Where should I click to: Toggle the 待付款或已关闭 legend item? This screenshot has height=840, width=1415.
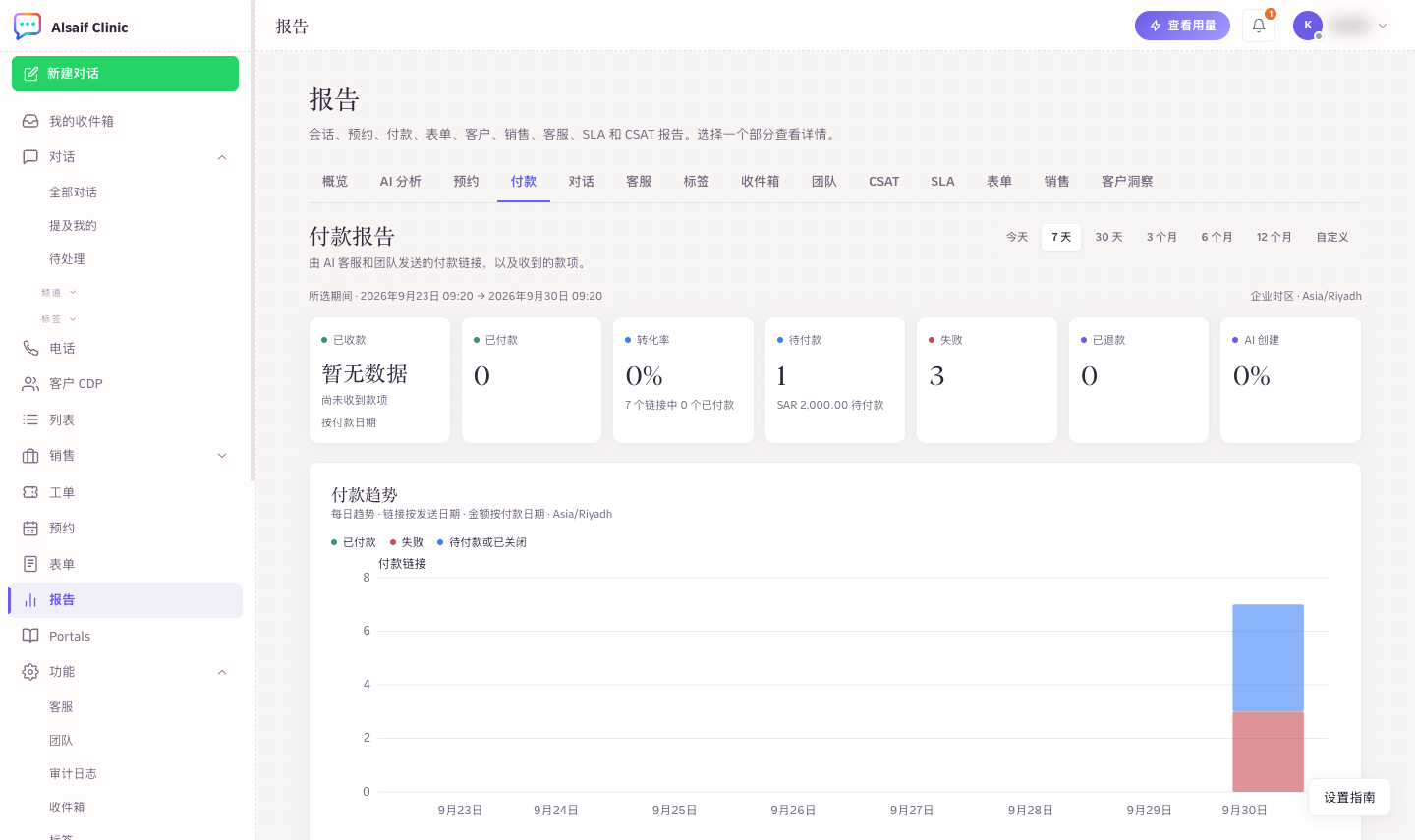click(x=481, y=542)
